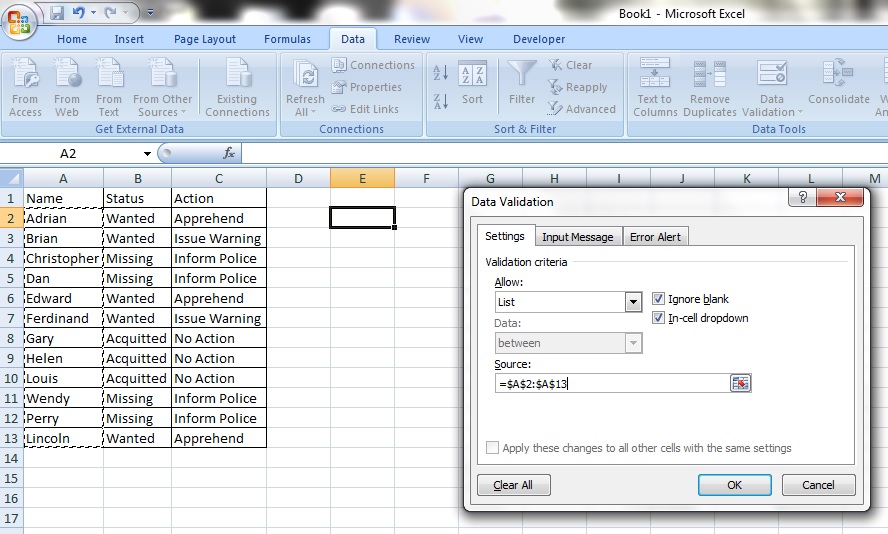
Task: Expand the Name Box dropdown arrow
Action: (147, 153)
